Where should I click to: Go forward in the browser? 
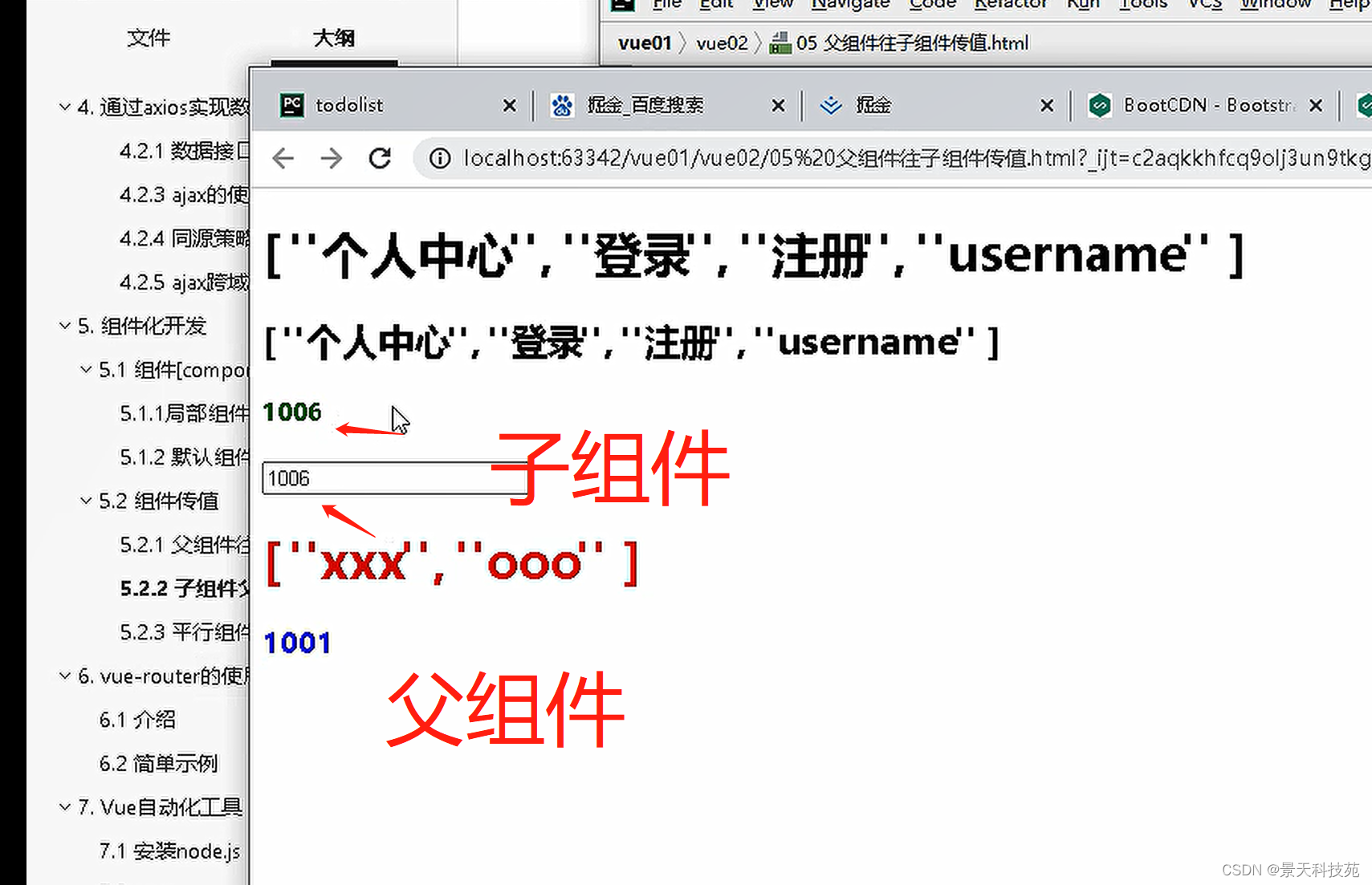[x=332, y=158]
